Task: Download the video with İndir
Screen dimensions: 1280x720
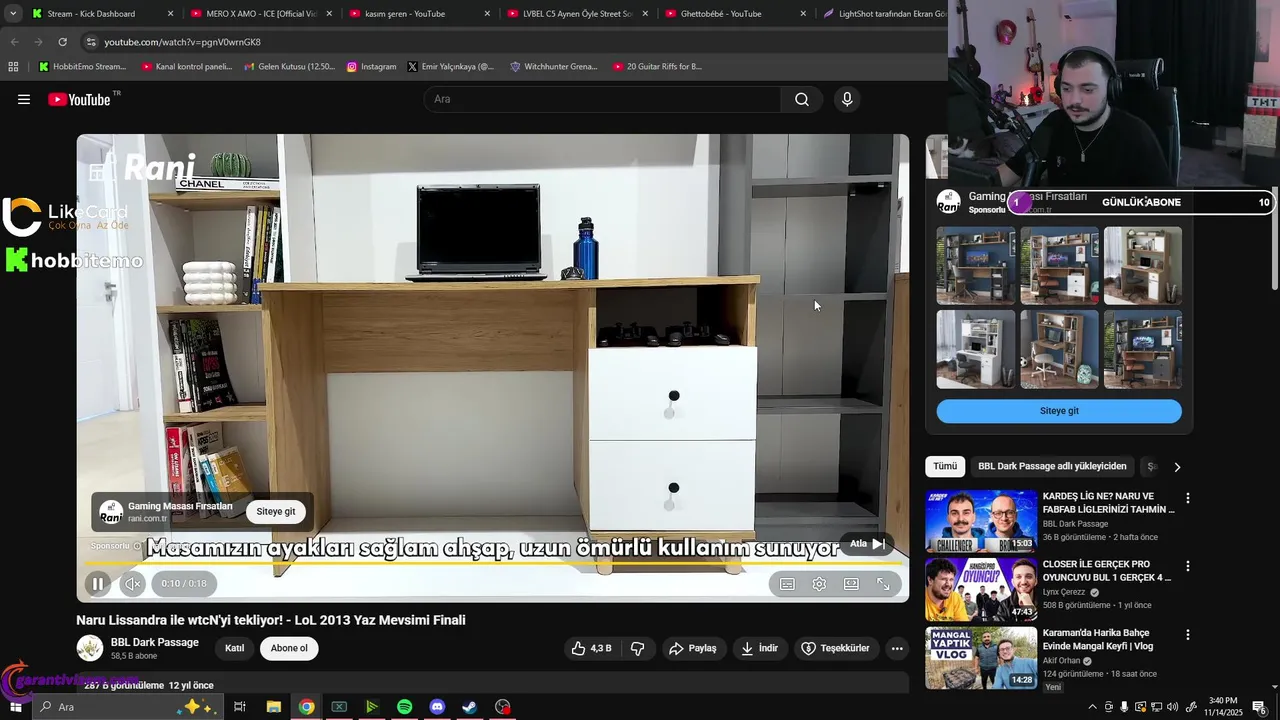Action: pos(759,648)
